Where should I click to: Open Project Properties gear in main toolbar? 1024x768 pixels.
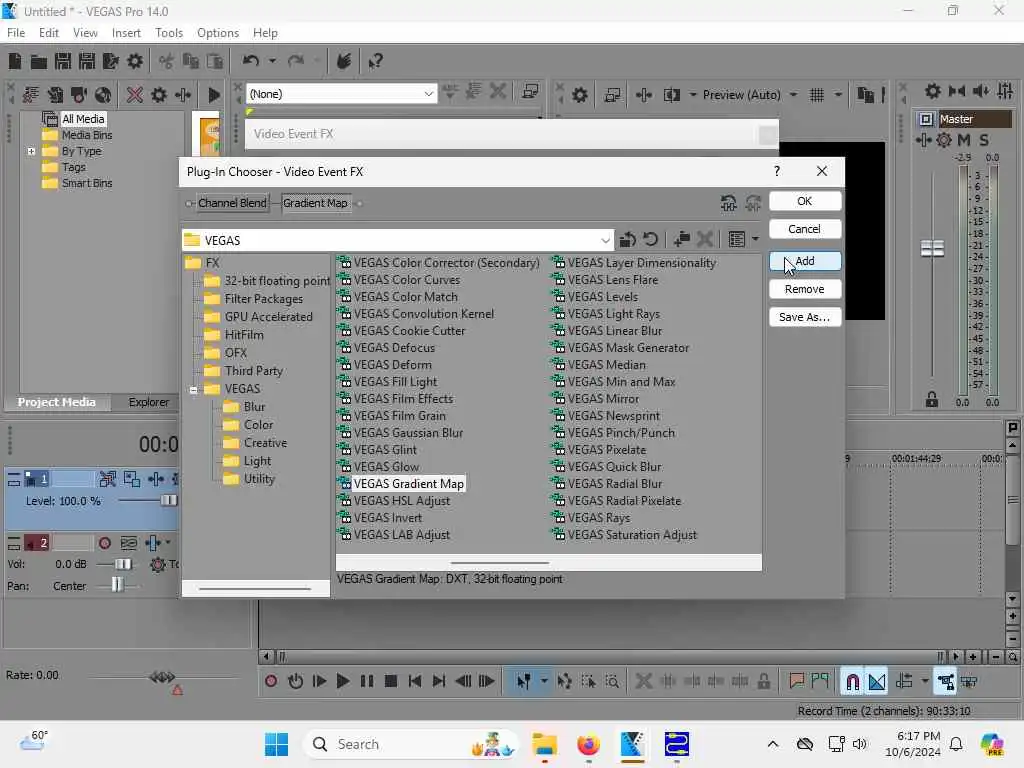point(135,61)
